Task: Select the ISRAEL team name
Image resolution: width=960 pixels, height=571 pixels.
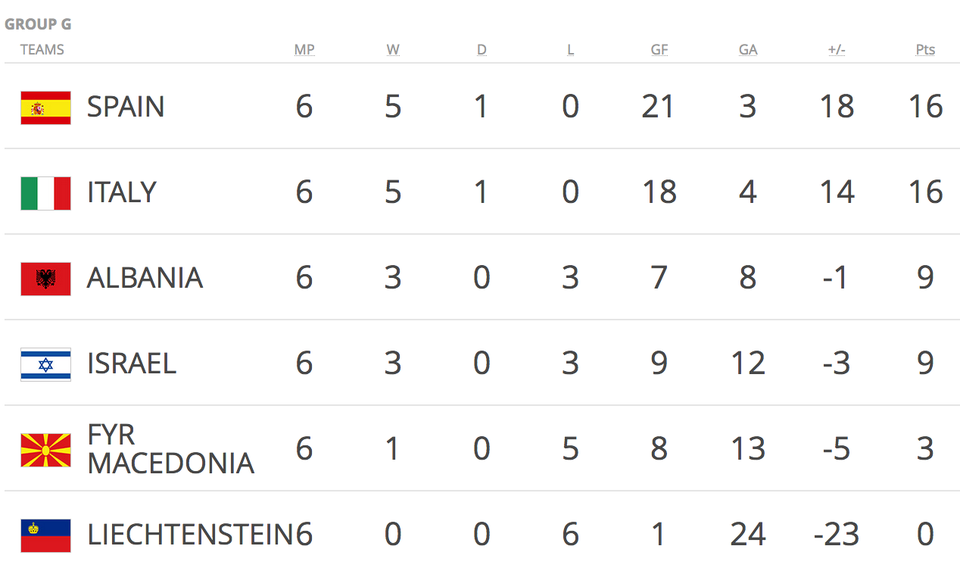Action: pyautogui.click(x=131, y=364)
